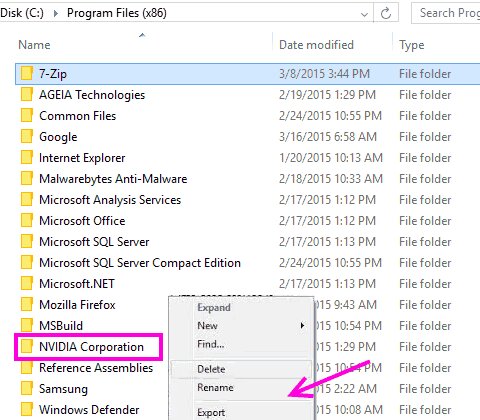Click the 3/16/2015 6:58 AM date cell
This screenshot has height=420, width=480.
click(x=328, y=137)
